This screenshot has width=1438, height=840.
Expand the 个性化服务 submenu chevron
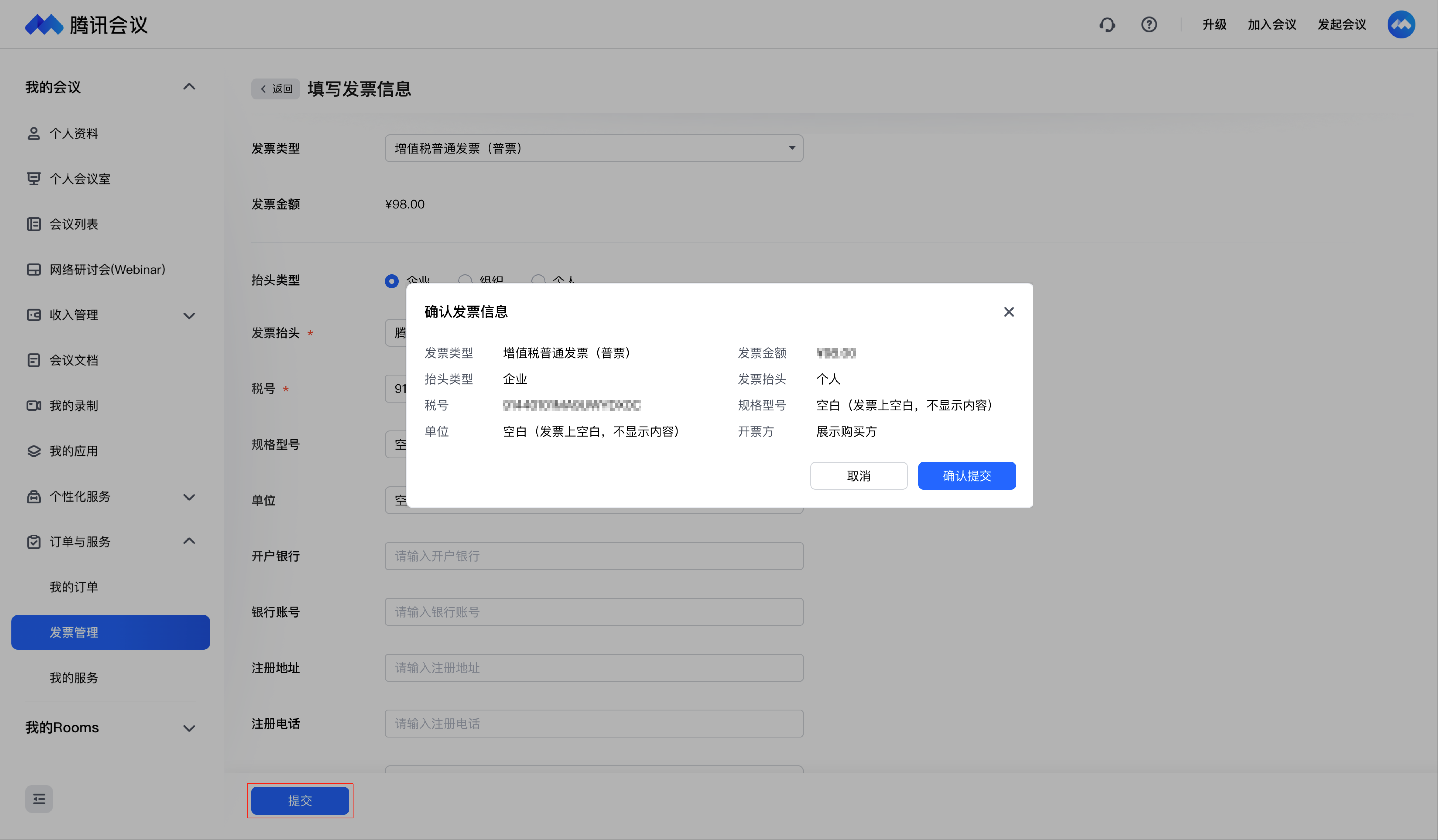[189, 497]
